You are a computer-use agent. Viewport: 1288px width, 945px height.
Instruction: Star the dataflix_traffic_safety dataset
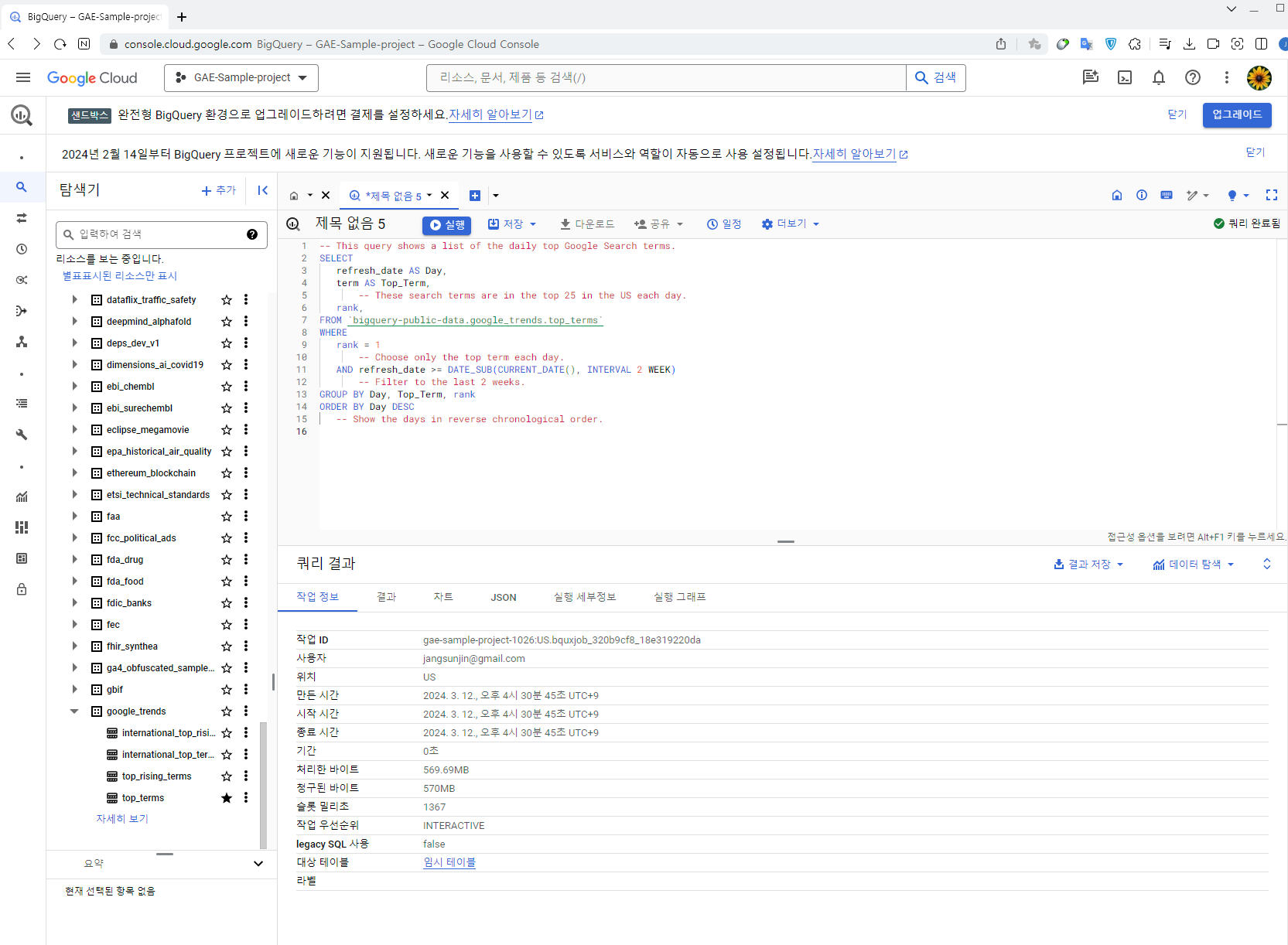click(x=227, y=300)
